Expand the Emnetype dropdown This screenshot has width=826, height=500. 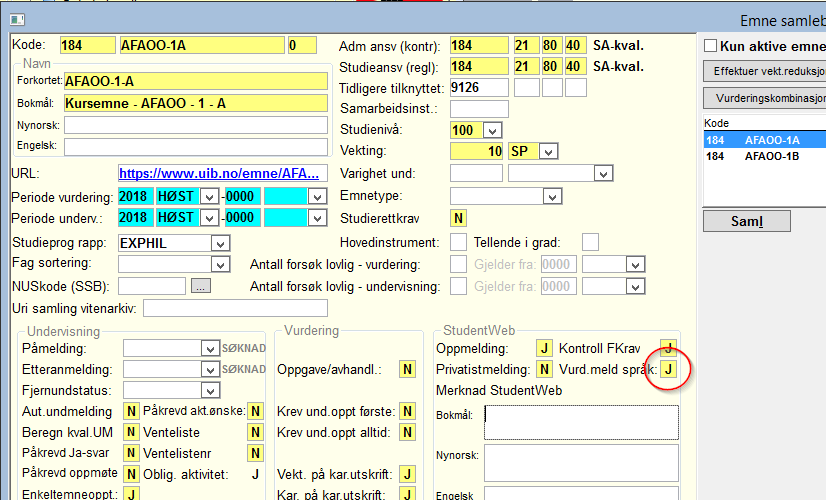(x=551, y=196)
